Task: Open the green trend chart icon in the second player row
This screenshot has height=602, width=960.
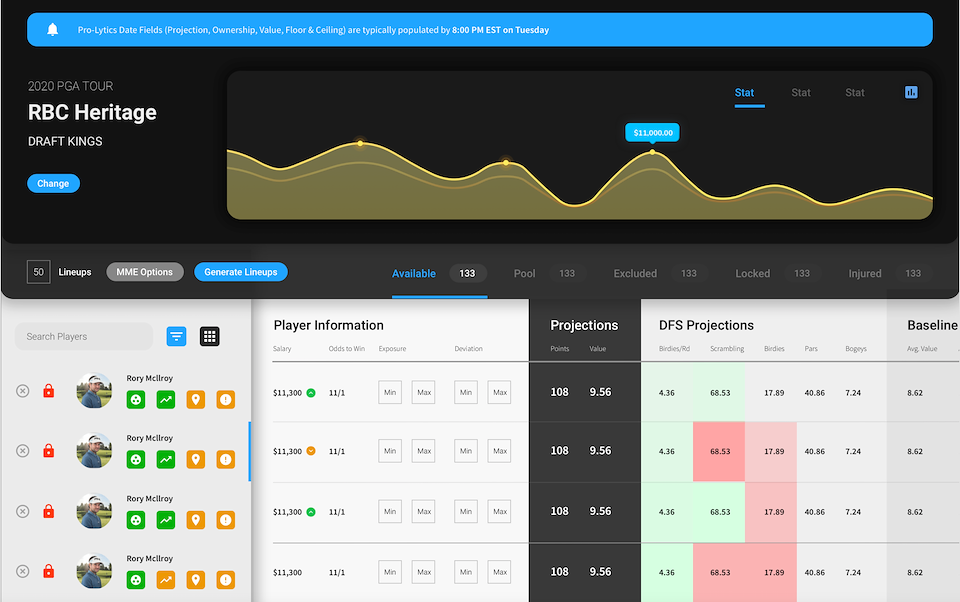Action: [x=166, y=459]
